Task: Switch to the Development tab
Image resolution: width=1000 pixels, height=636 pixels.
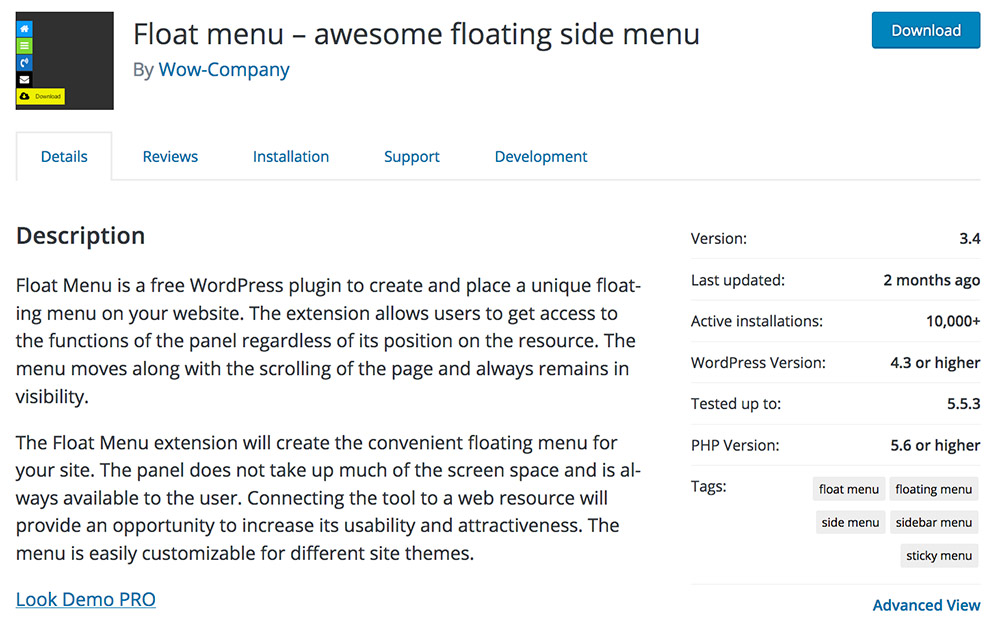Action: [540, 156]
